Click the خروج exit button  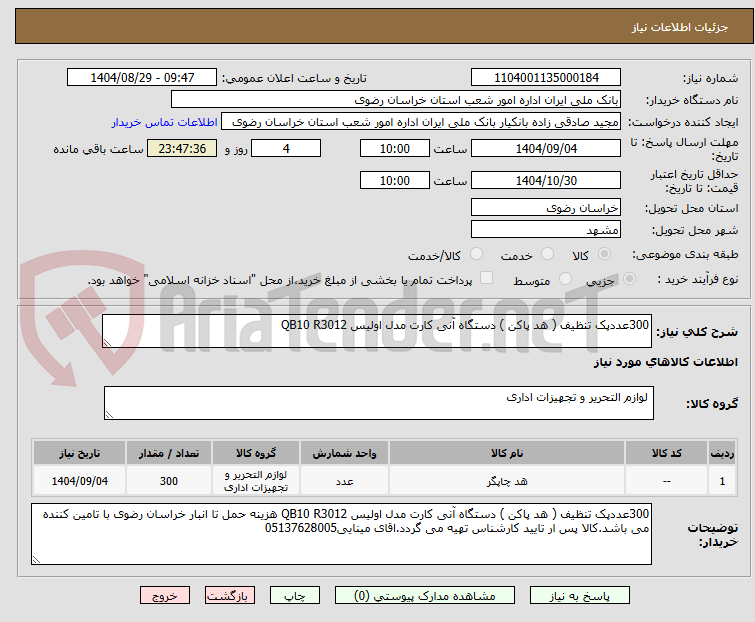(x=165, y=596)
